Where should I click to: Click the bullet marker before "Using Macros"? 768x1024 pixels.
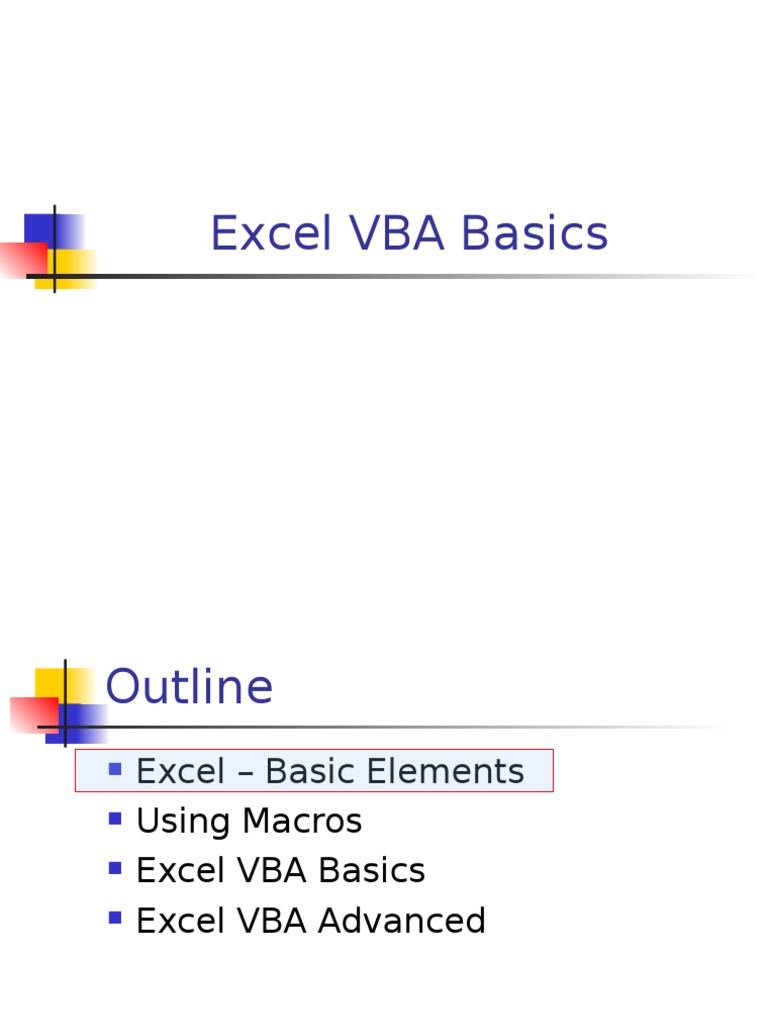(x=115, y=819)
